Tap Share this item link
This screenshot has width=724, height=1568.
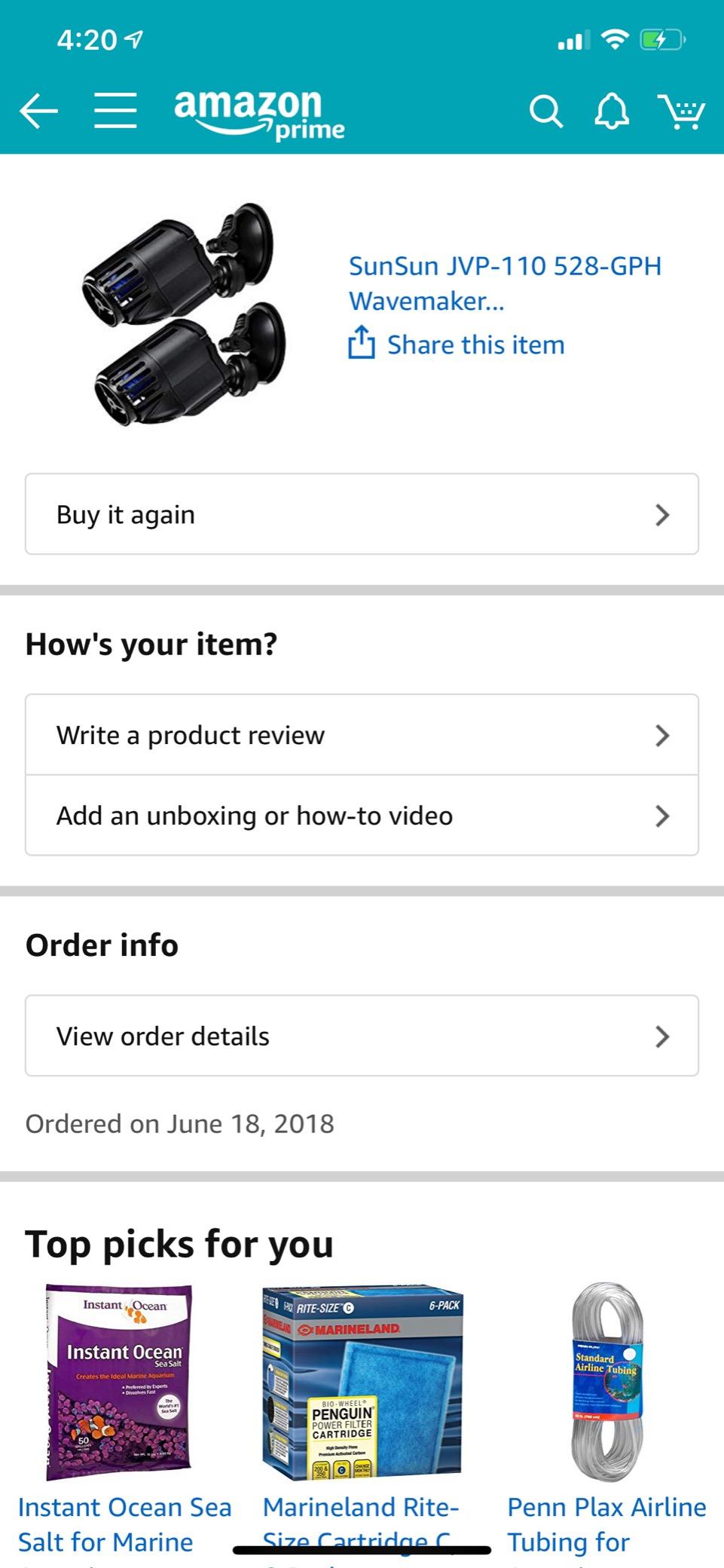point(475,345)
